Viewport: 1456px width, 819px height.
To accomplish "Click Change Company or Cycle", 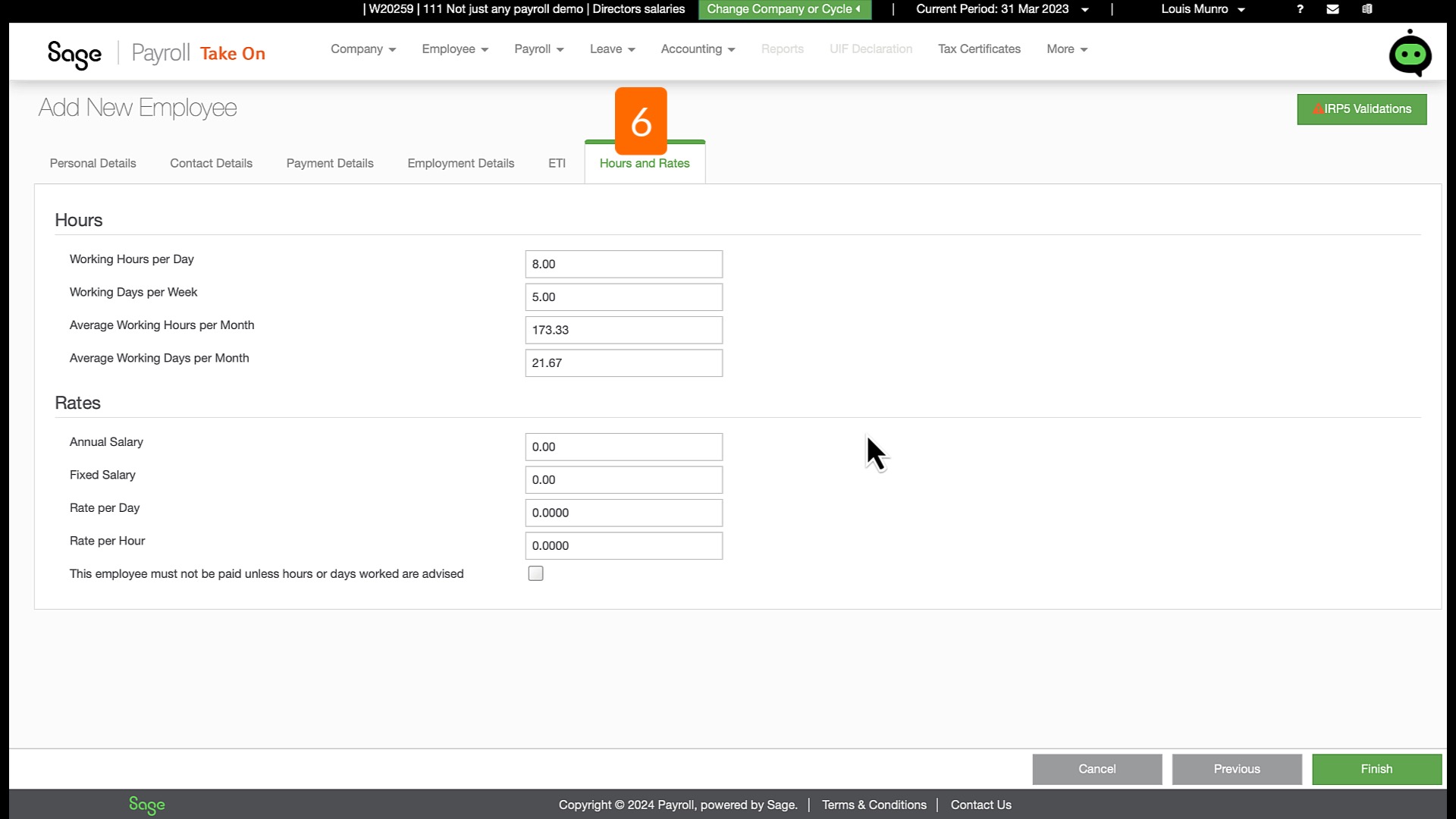I will (784, 9).
